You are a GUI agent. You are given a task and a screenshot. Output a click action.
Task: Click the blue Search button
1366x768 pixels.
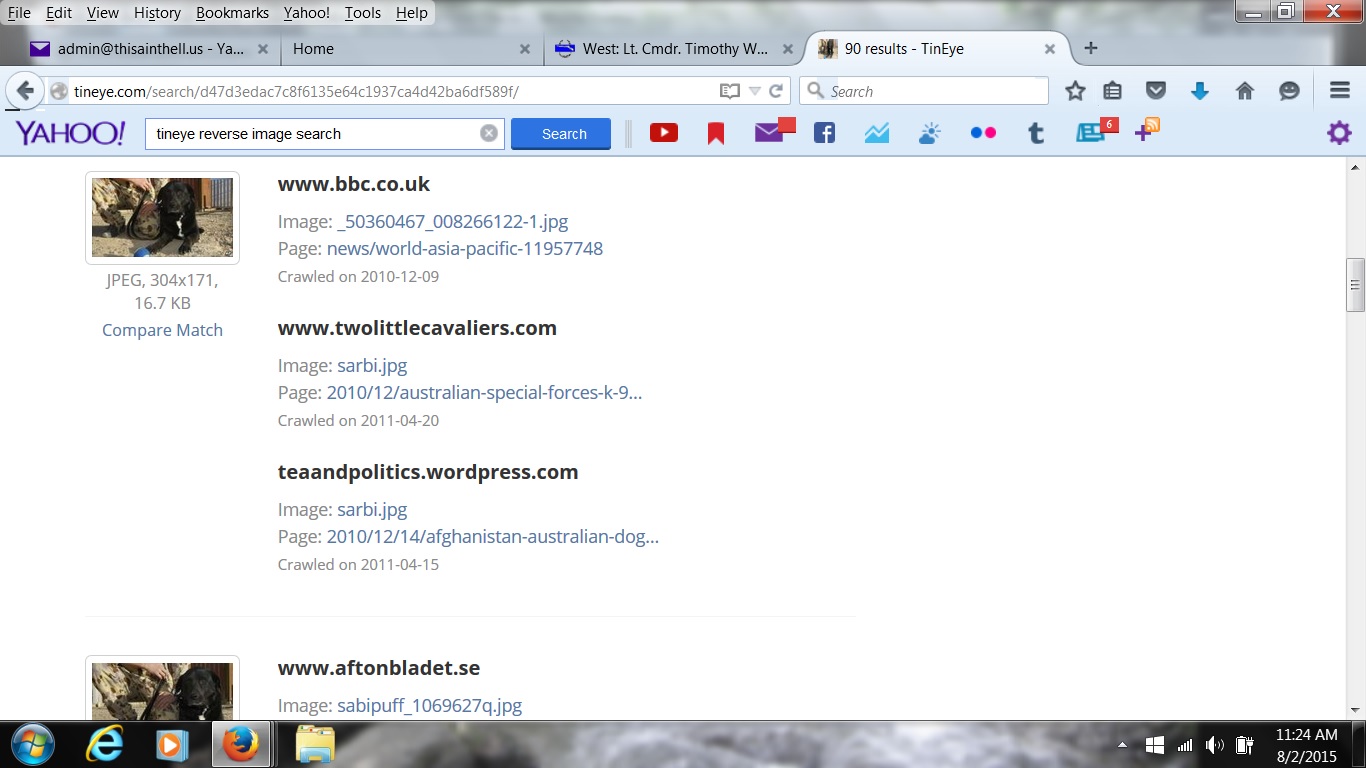(x=561, y=134)
